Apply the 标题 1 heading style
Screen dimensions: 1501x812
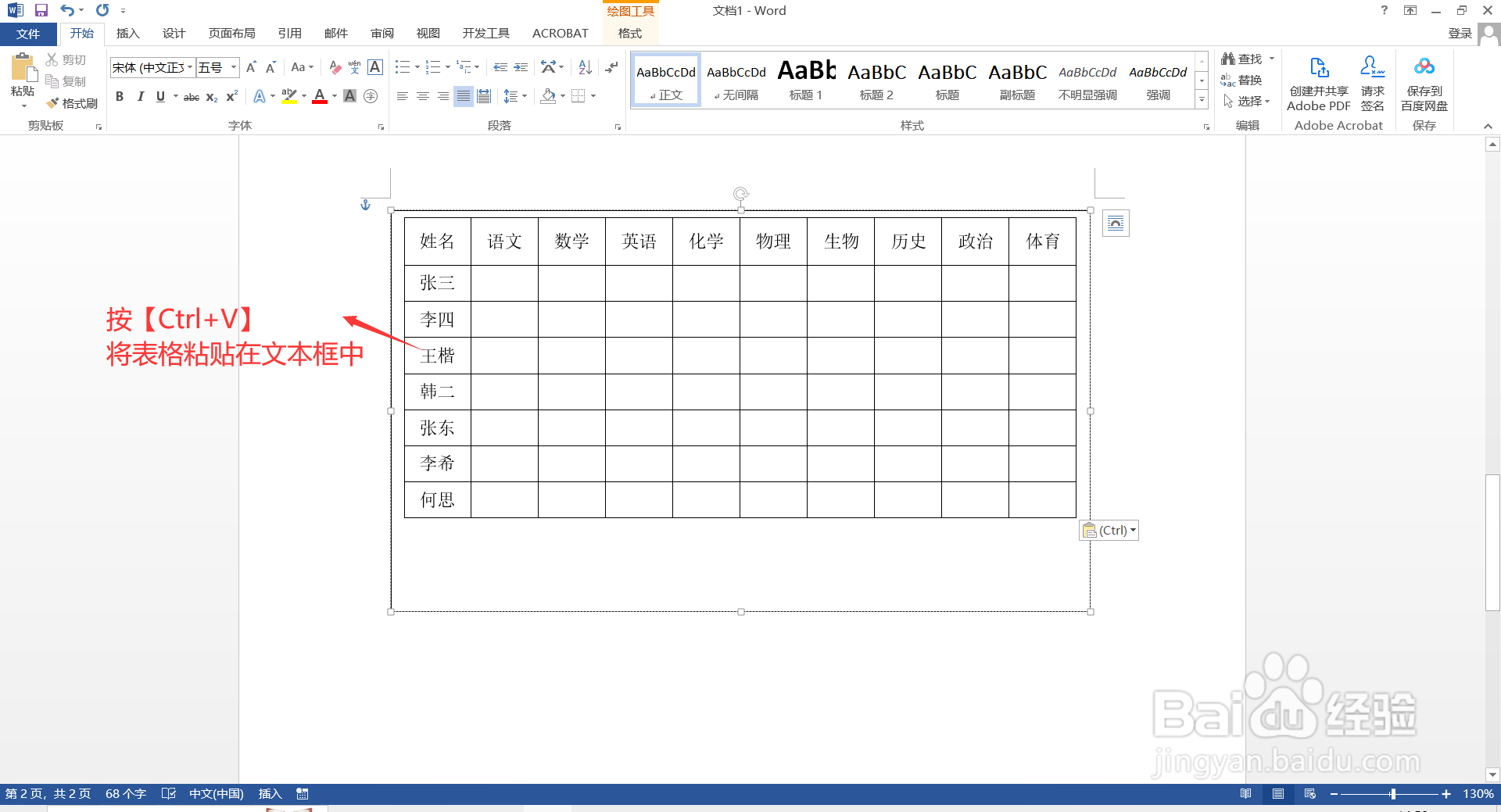point(806,80)
